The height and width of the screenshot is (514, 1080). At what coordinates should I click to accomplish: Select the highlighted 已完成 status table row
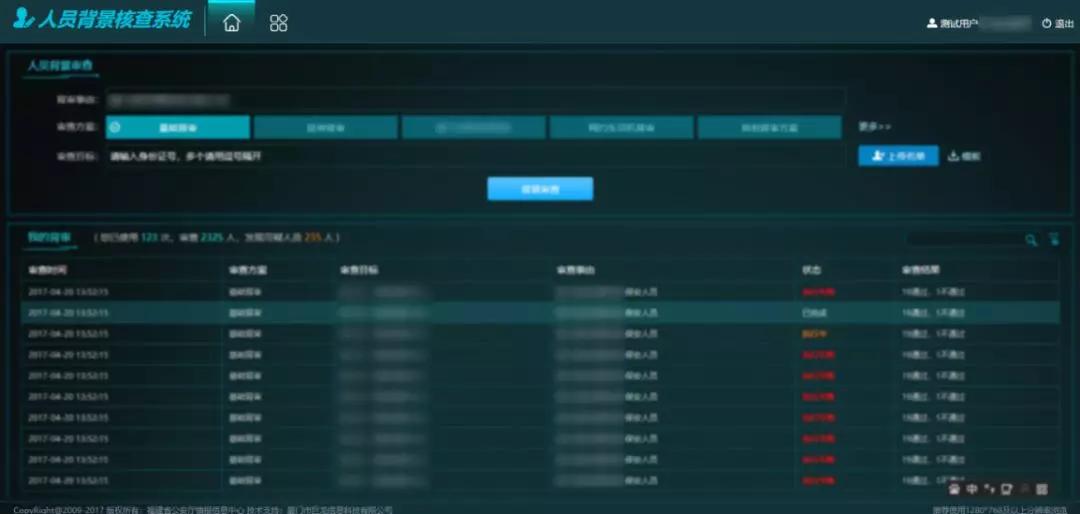point(540,313)
